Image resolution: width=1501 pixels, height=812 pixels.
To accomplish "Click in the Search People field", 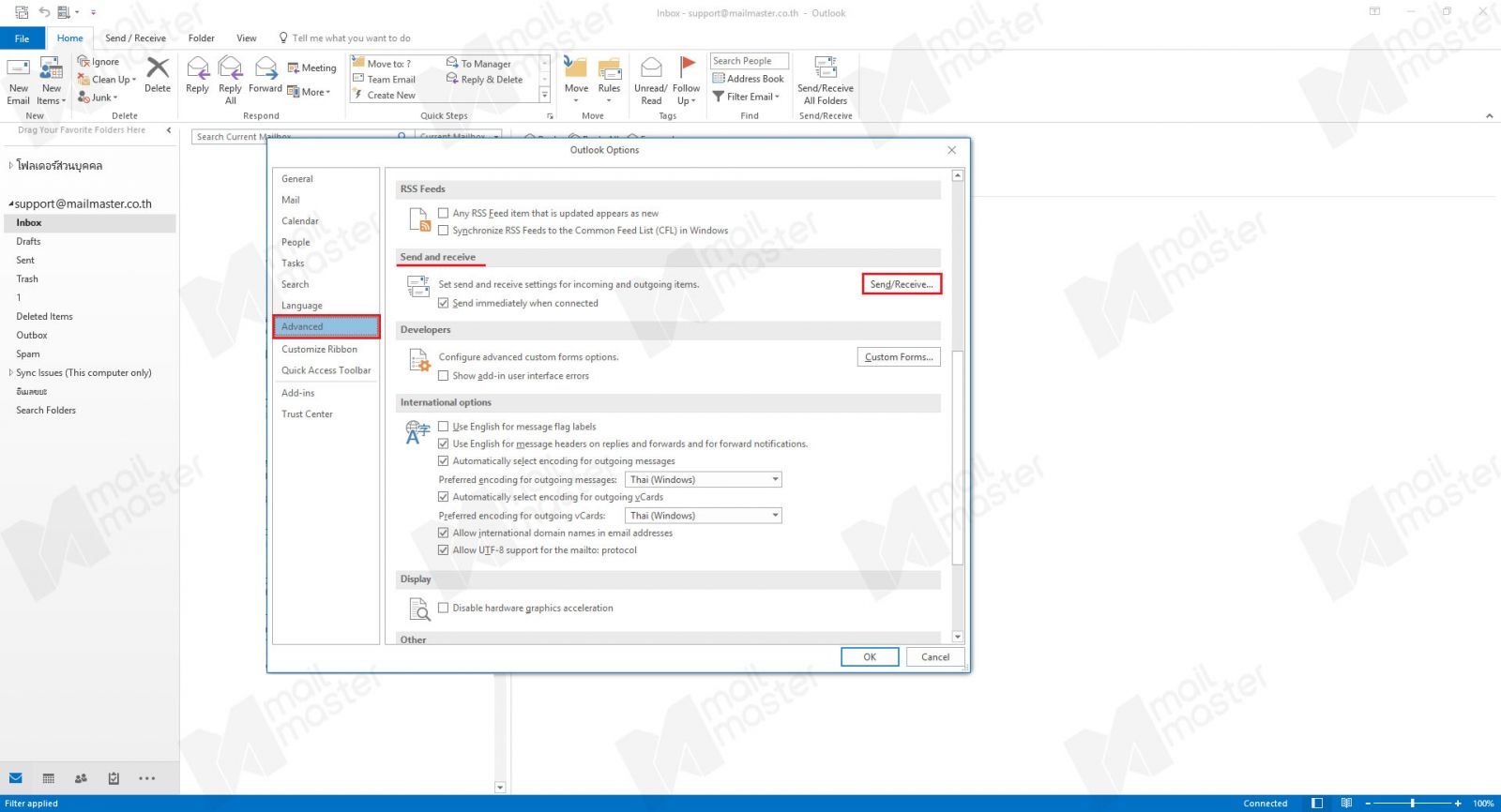I will click(749, 61).
